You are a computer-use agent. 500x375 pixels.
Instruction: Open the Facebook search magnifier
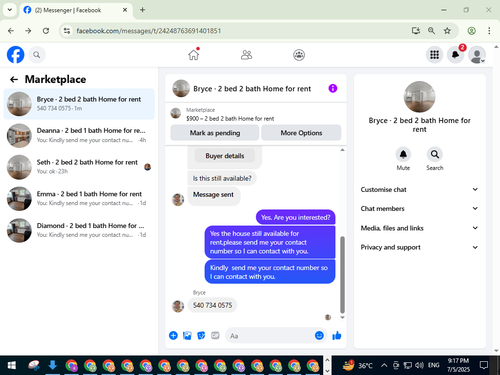tap(37, 55)
